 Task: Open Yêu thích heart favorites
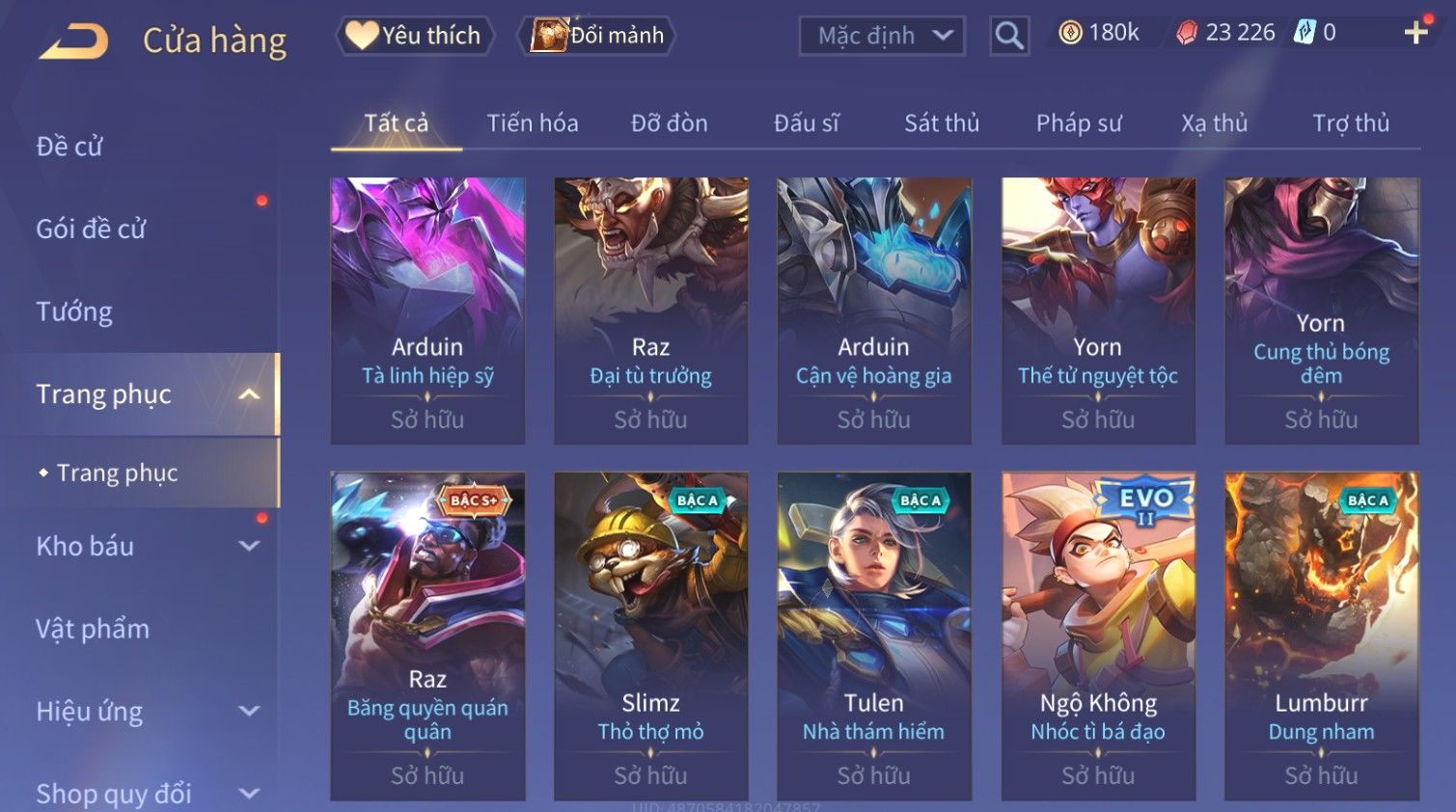pos(414,36)
